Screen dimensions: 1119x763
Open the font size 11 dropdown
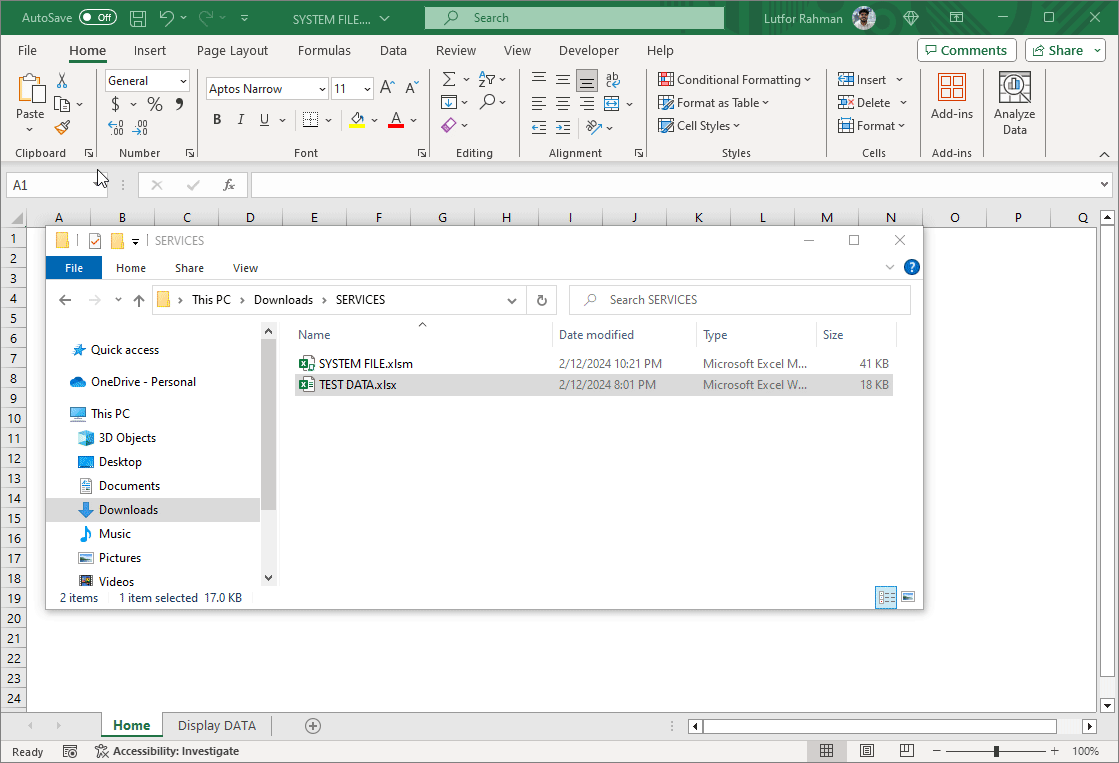367,89
